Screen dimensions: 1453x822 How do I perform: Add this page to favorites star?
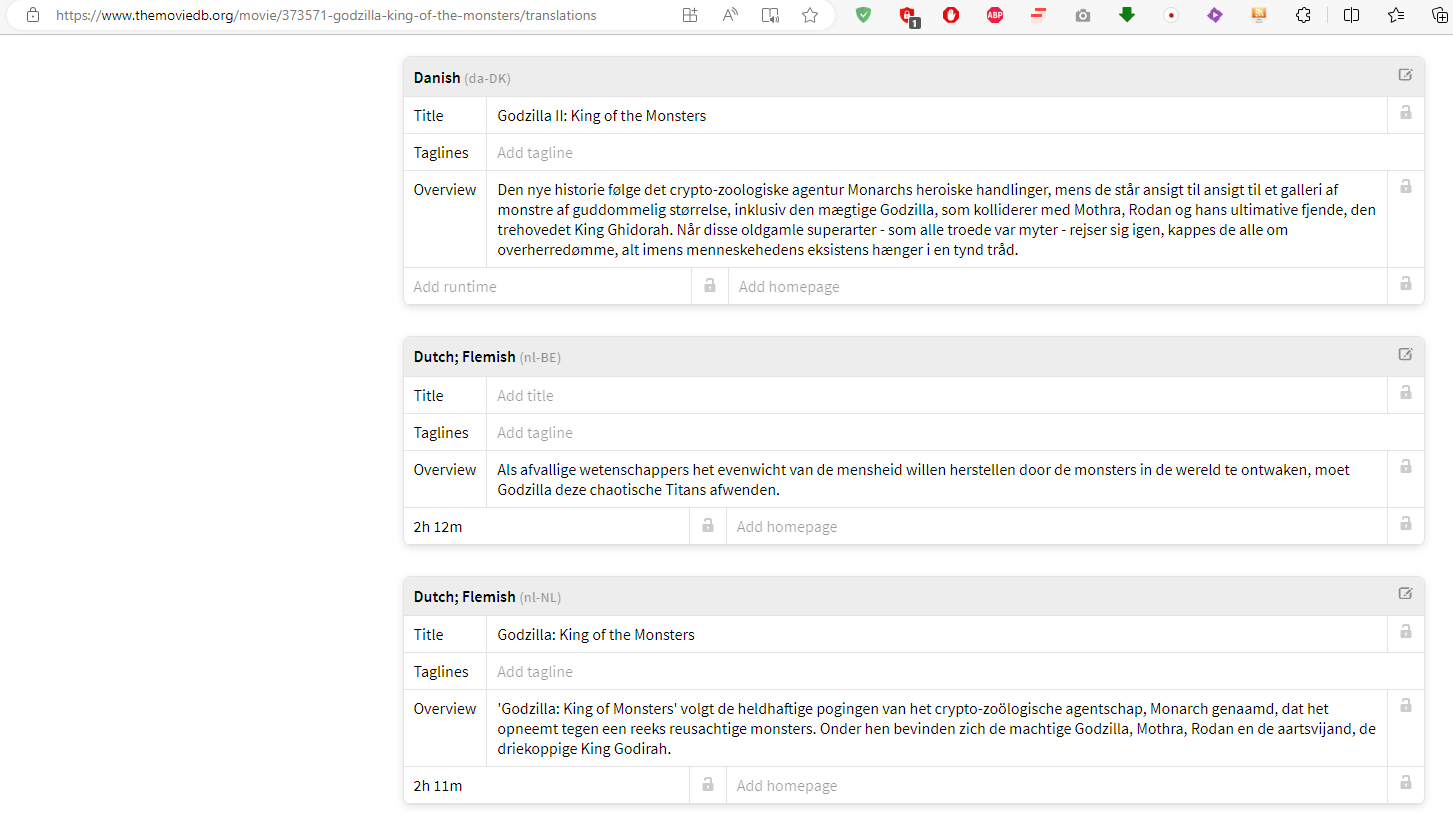tap(810, 15)
